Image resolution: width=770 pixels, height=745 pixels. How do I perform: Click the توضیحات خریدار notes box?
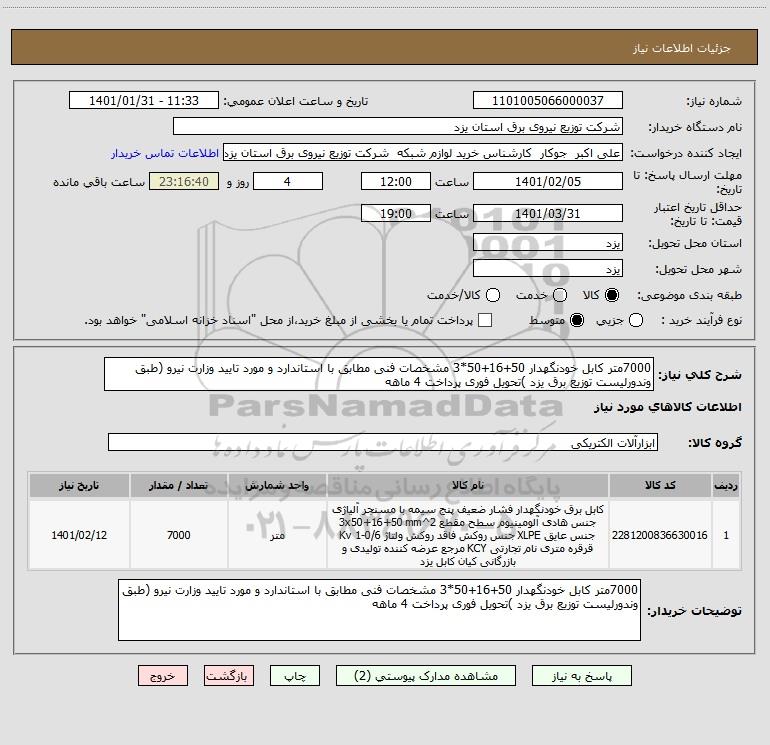[x=380, y=610]
